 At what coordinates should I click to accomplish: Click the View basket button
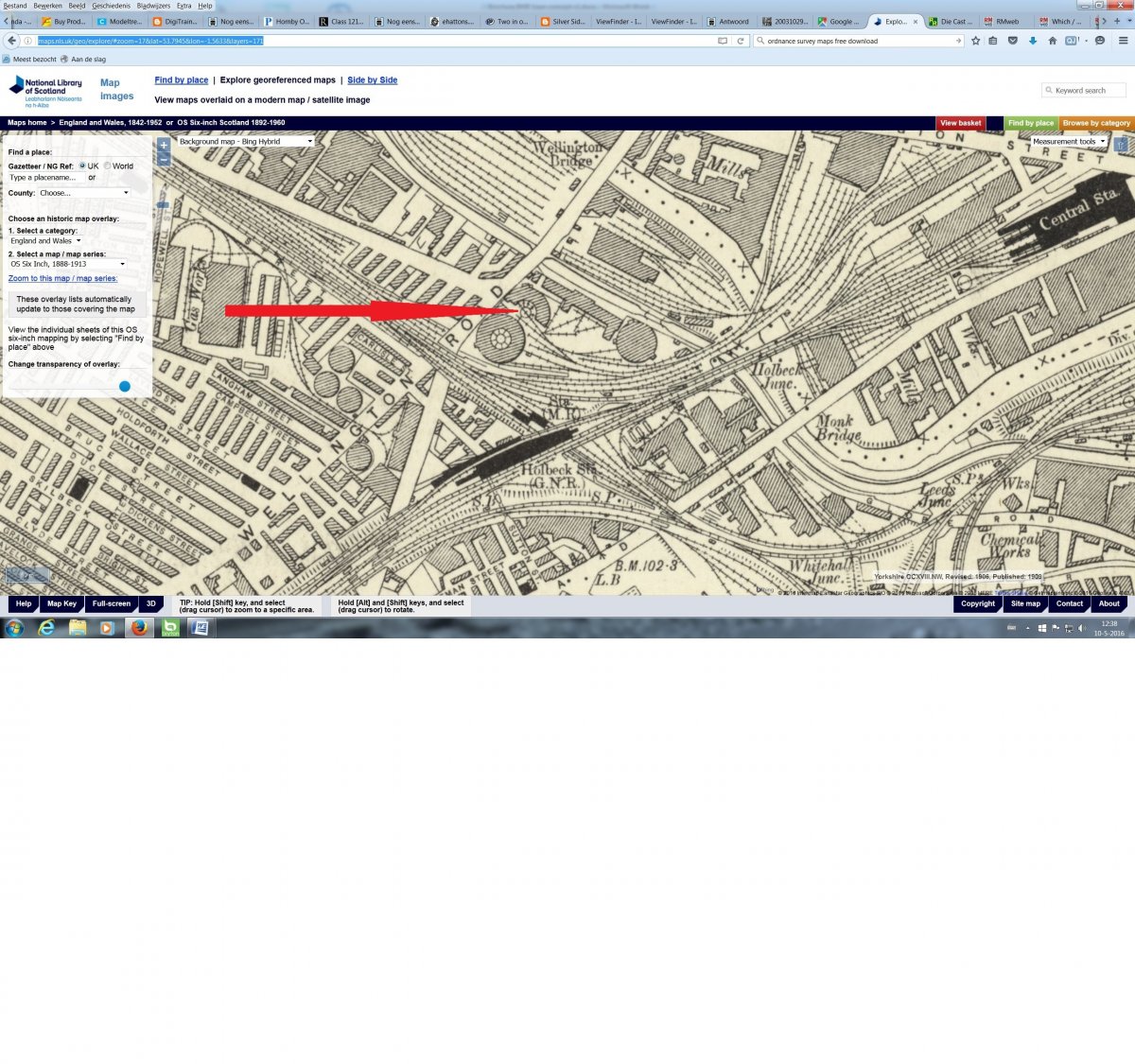(x=960, y=123)
